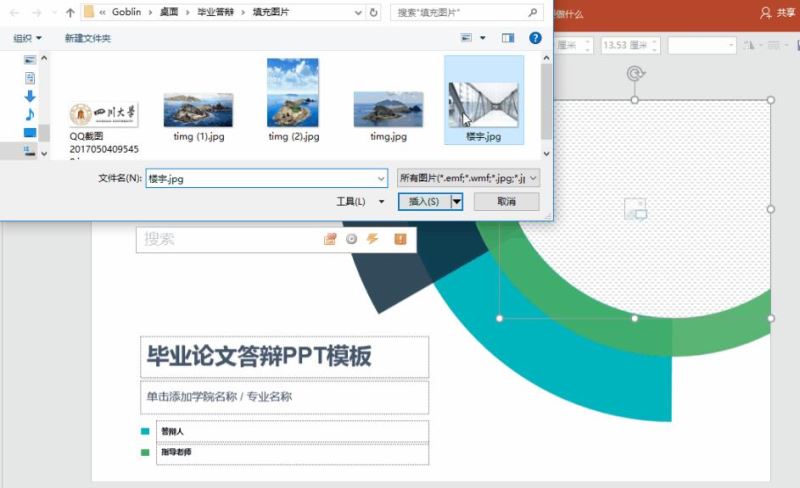
Task: Select the 毕业答辩 breadcrumb segment
Action: [x=215, y=12]
